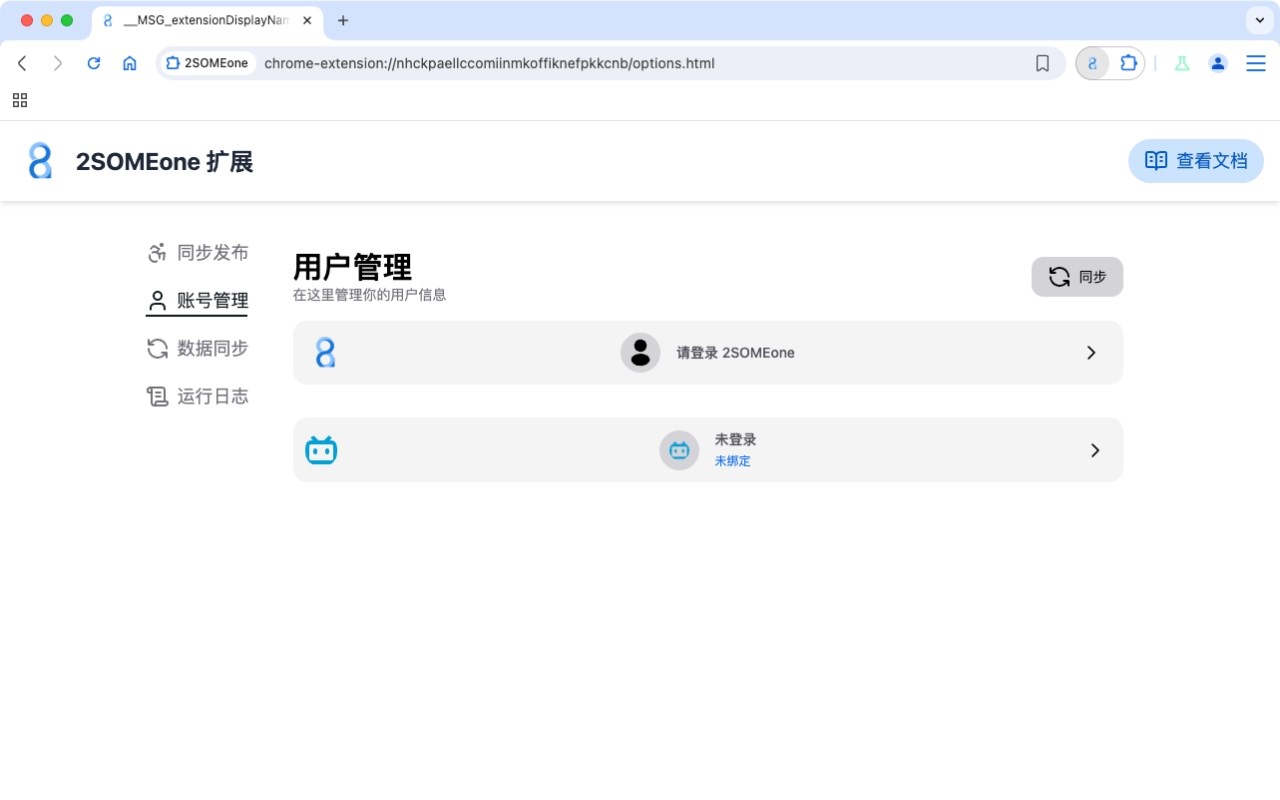Click the browser home icon
This screenshot has width=1280, height=800.
(x=130, y=63)
